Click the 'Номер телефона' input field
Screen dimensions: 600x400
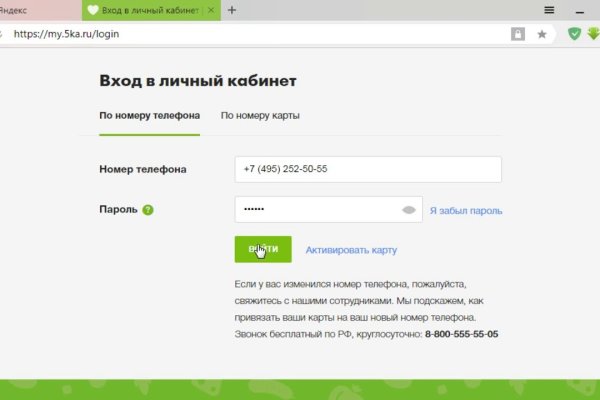(367, 169)
